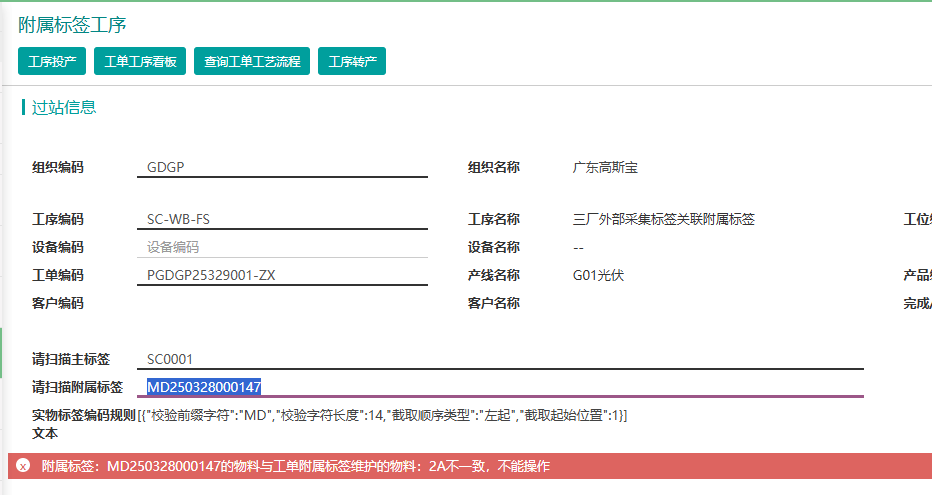
Task: Select the 工单编码 field PGDGP25329001-ZX
Action: (x=282, y=275)
